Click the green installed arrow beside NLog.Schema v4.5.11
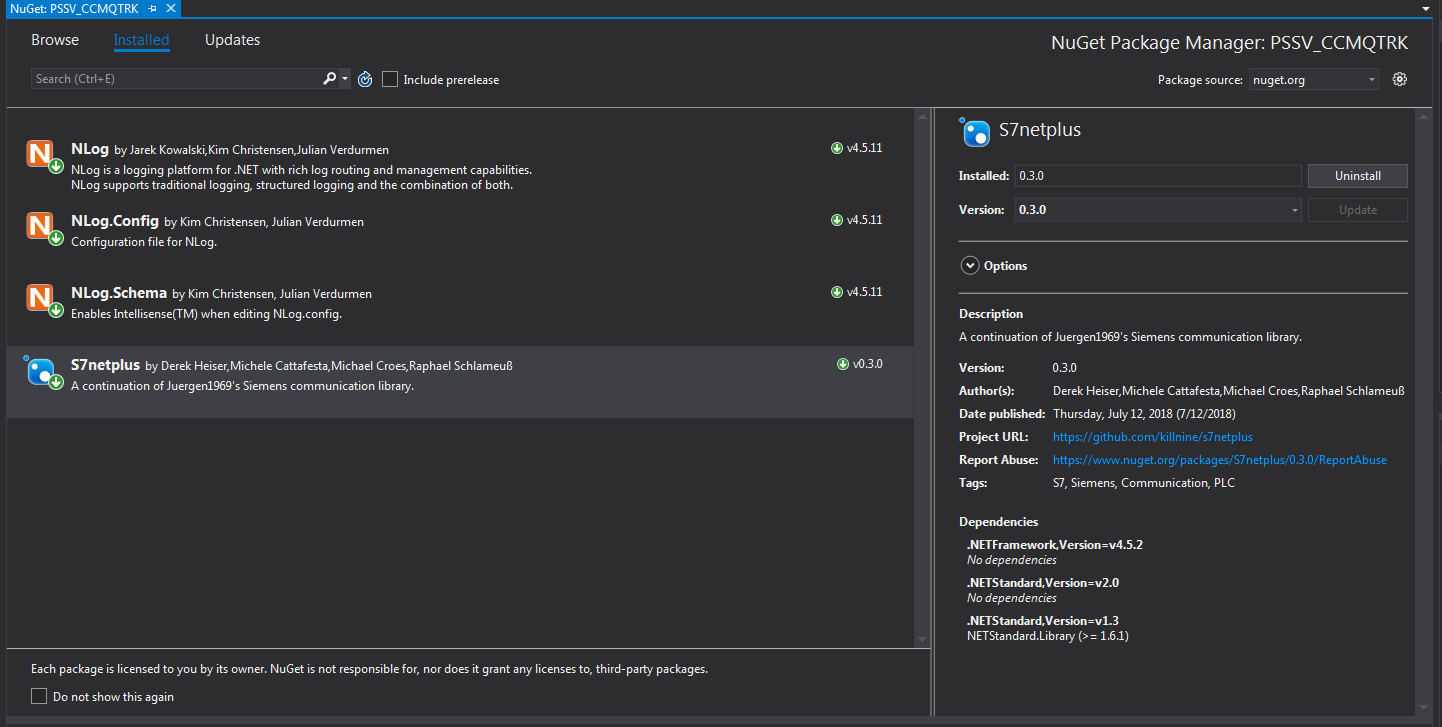This screenshot has width=1442, height=727. pyautogui.click(x=837, y=292)
